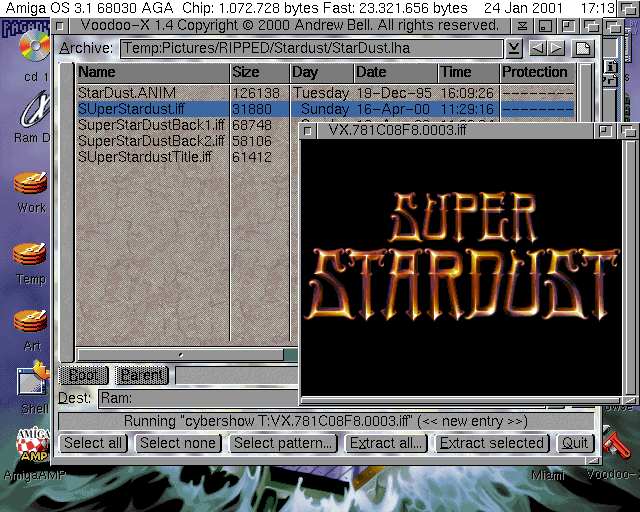This screenshot has height=512, width=640.
Task: Click the size value 61412
Action: coord(252,157)
